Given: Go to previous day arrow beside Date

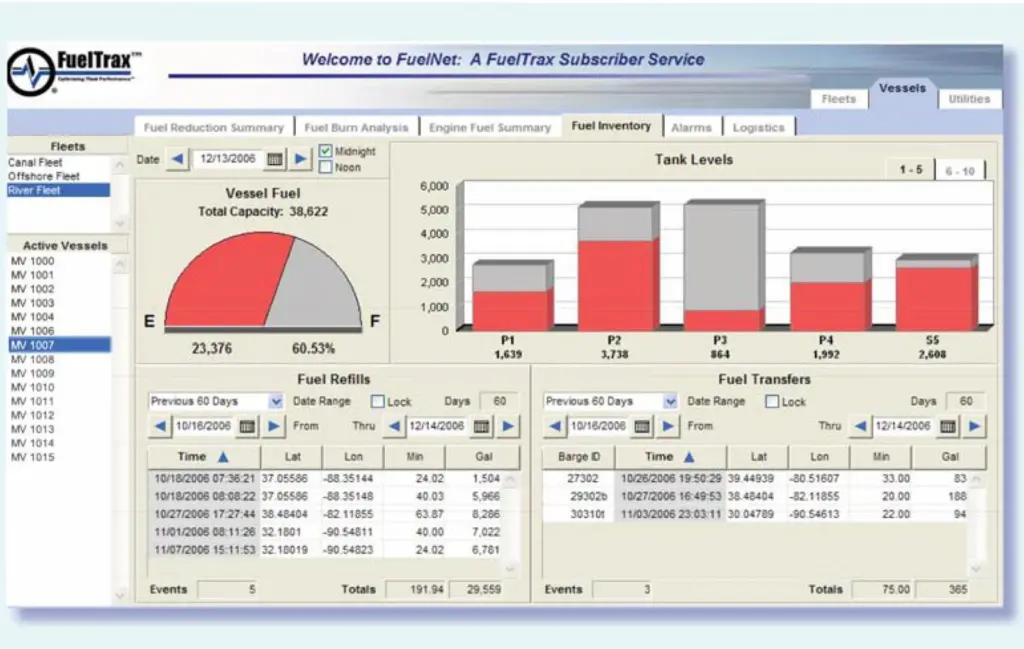Looking at the screenshot, I should [177, 159].
